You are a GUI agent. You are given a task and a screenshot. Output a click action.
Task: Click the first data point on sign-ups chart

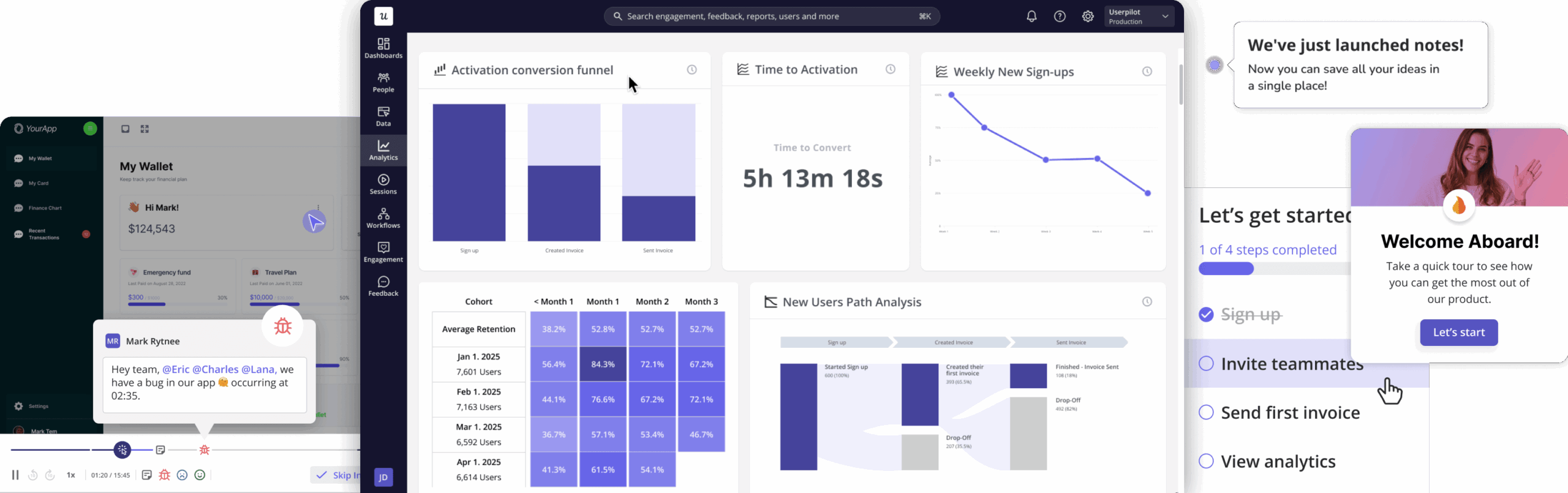(951, 95)
